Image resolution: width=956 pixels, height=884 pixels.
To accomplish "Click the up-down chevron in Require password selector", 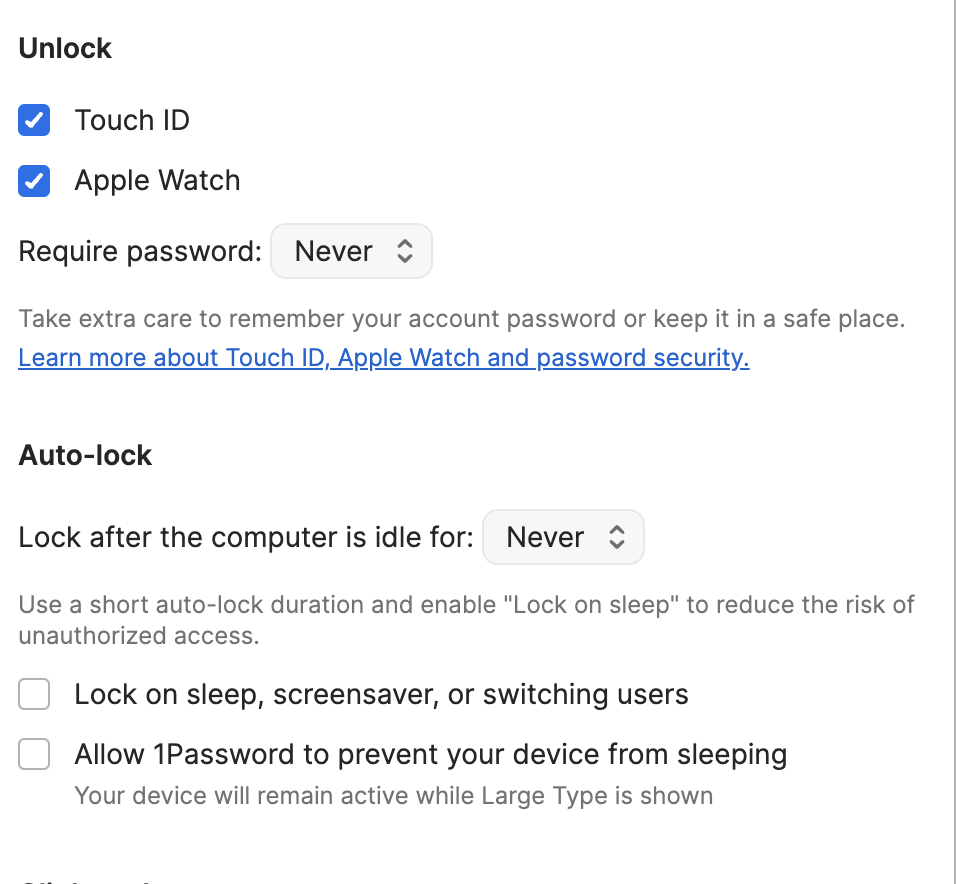I will (405, 251).
